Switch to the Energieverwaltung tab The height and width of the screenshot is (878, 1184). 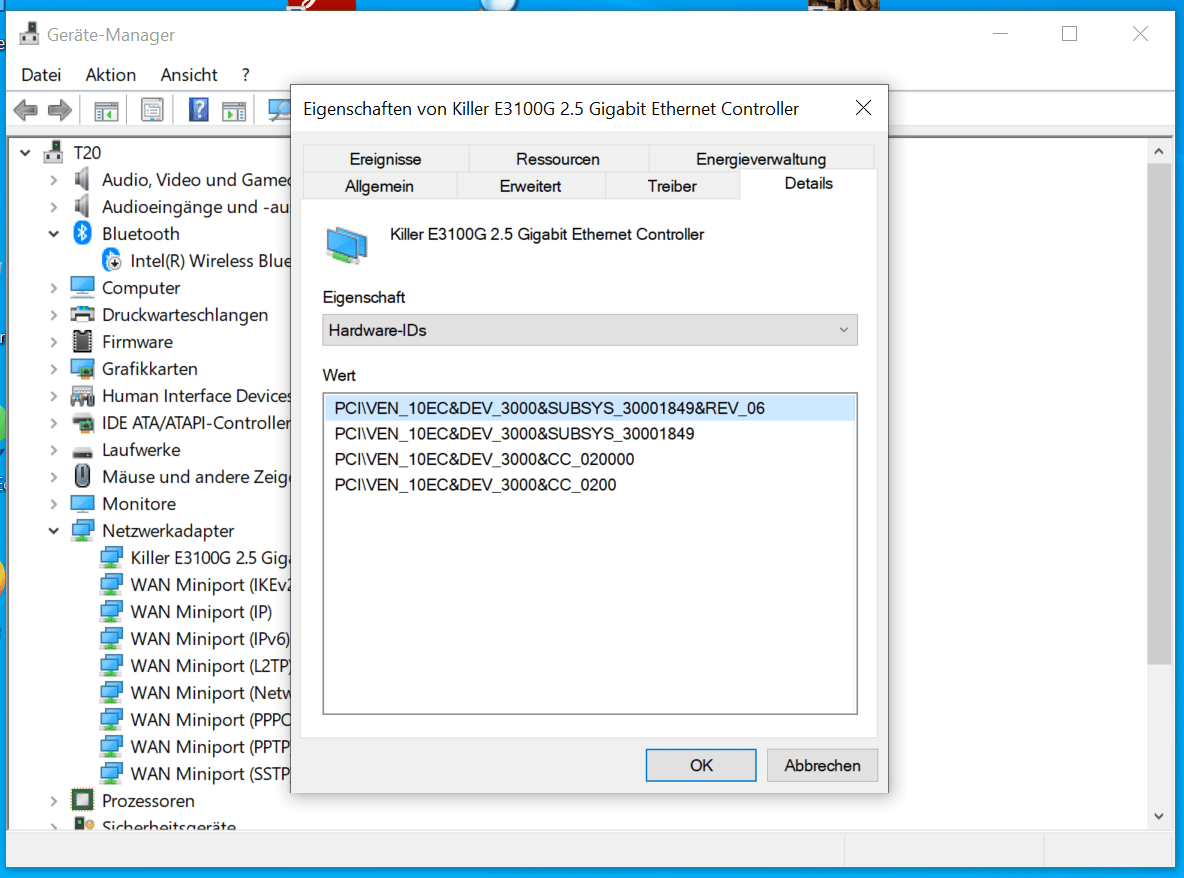pos(761,159)
